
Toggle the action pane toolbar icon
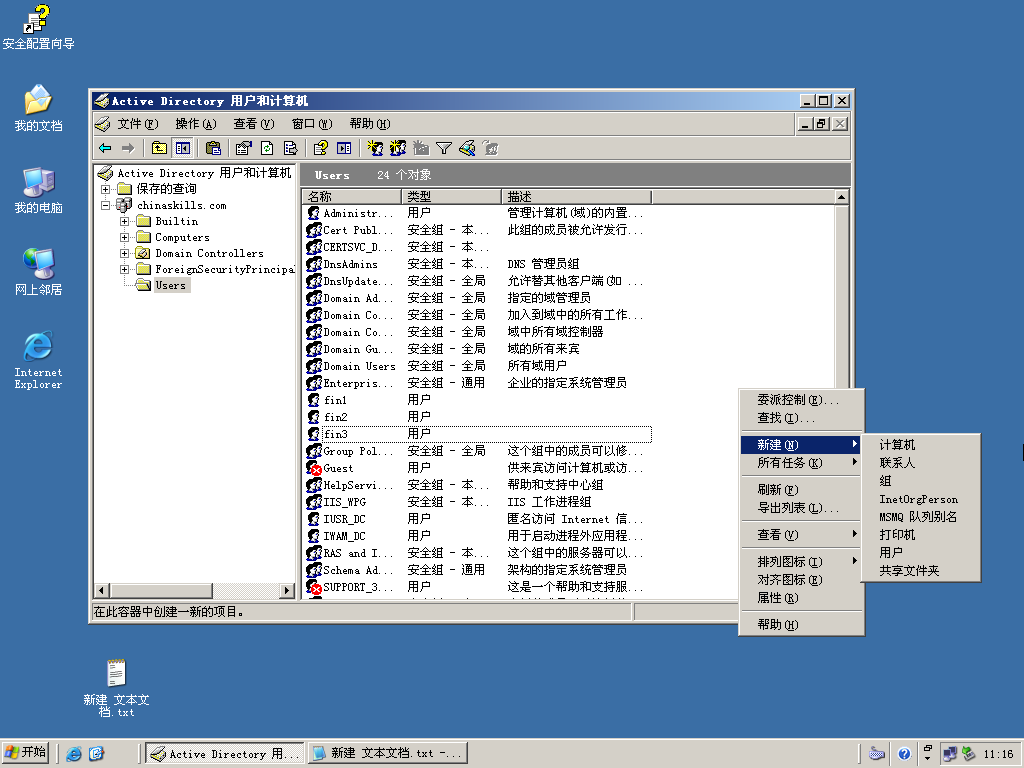[344, 148]
